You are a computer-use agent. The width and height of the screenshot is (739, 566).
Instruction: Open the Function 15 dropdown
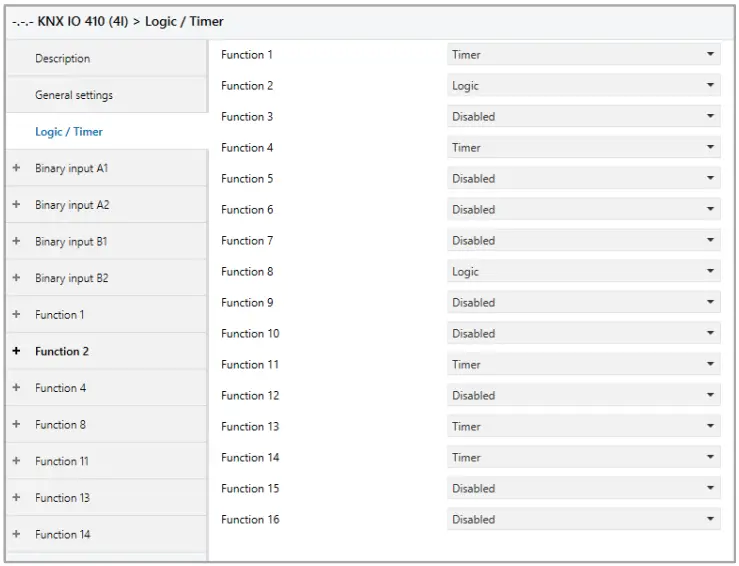[x=583, y=488]
